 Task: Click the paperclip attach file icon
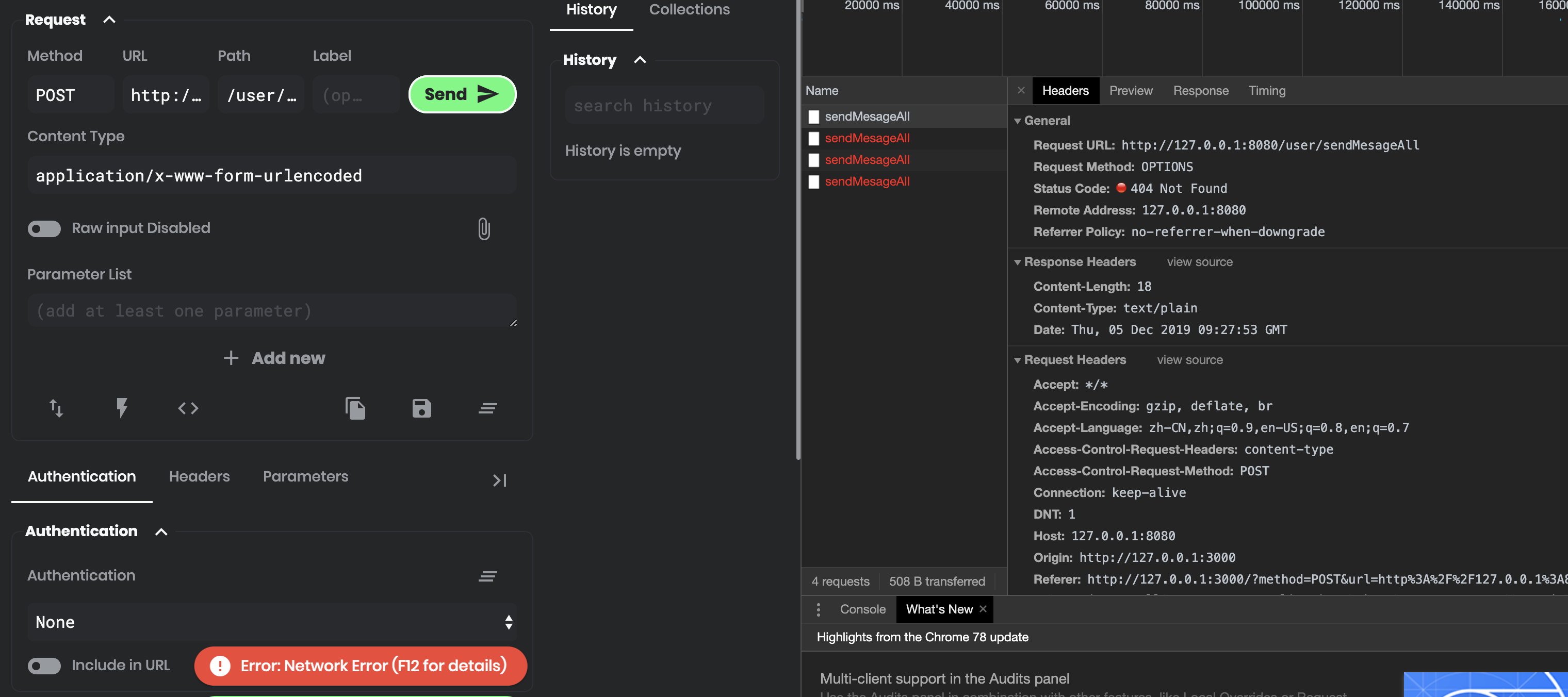[x=483, y=229]
